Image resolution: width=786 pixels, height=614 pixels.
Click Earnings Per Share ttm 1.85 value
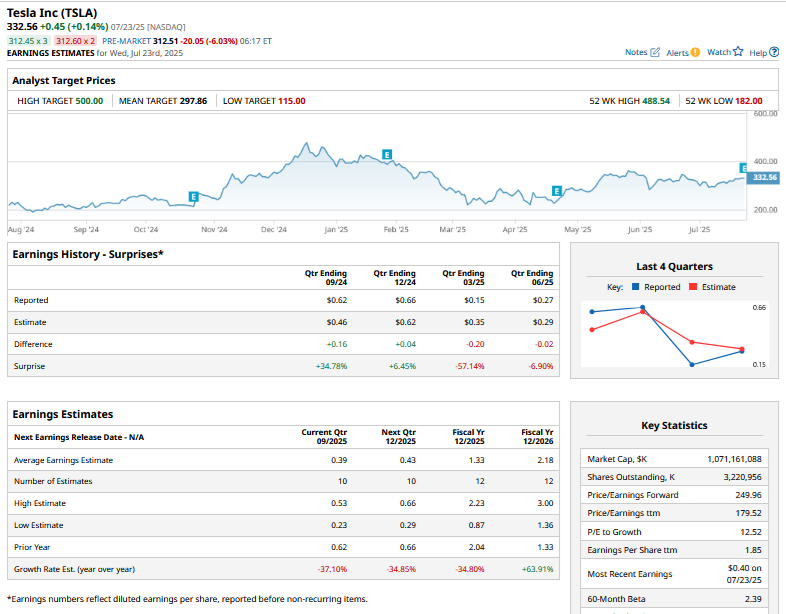pyautogui.click(x=753, y=550)
